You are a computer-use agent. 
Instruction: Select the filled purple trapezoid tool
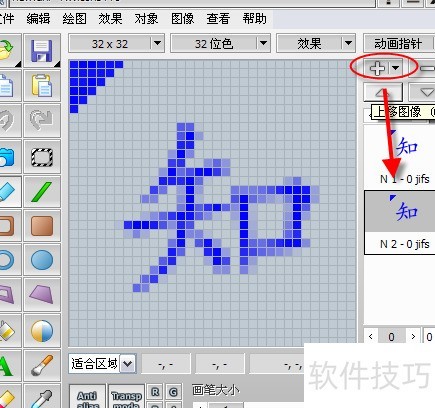click(x=42, y=295)
